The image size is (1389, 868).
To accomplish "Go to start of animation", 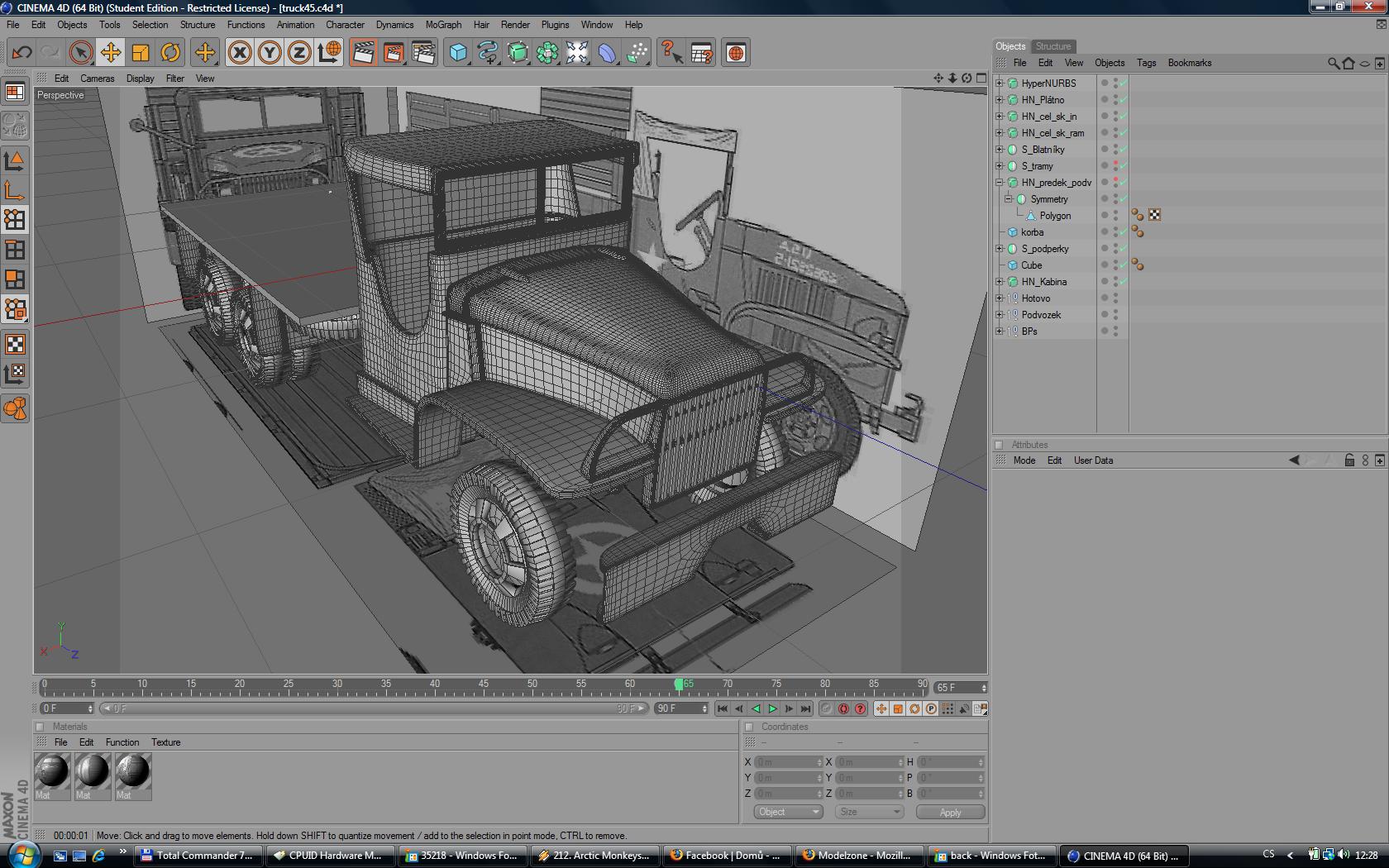I will point(723,708).
